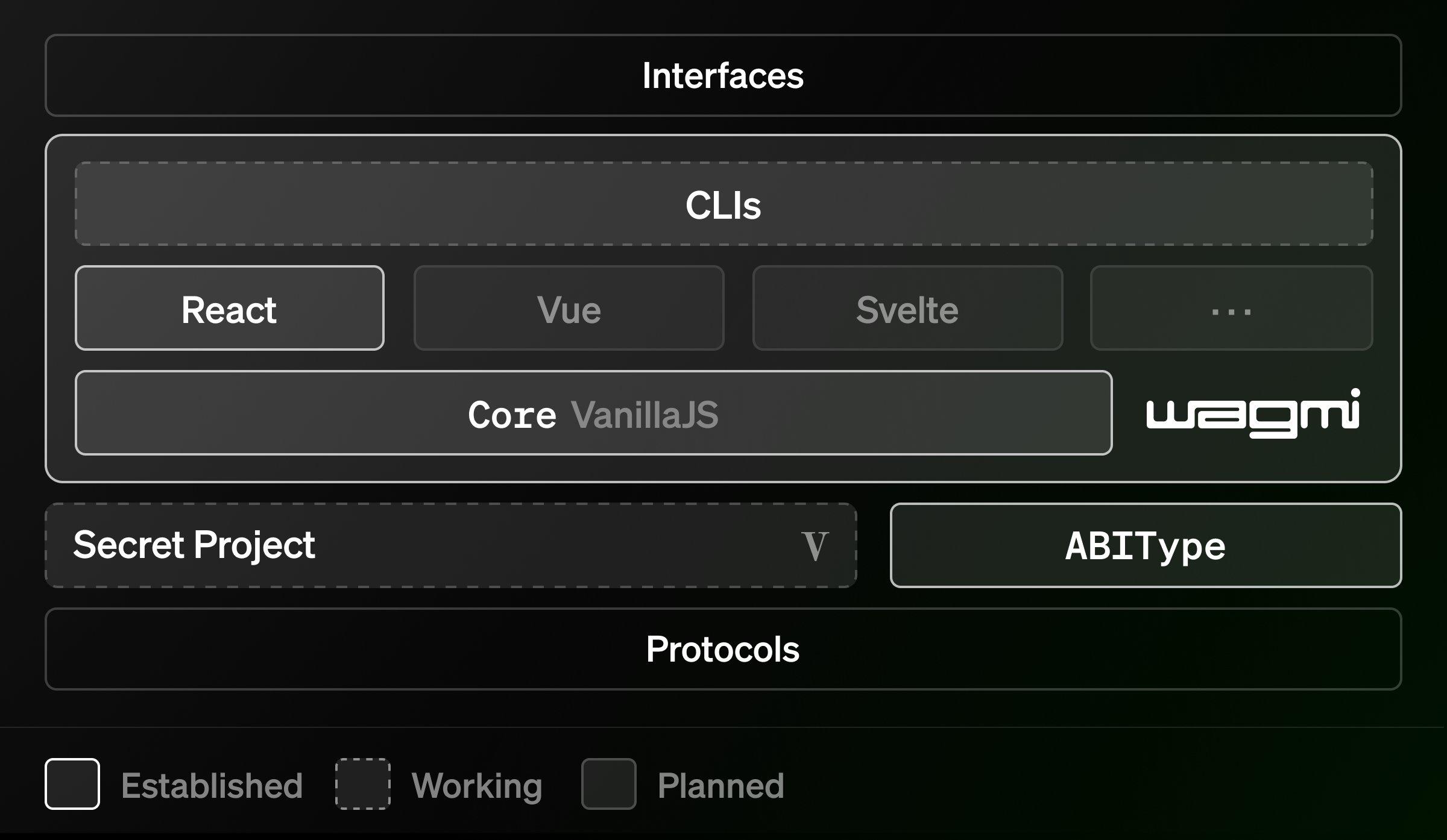Screen dimensions: 1447x840
Task: Choose the Svelte box
Action: click(x=907, y=309)
